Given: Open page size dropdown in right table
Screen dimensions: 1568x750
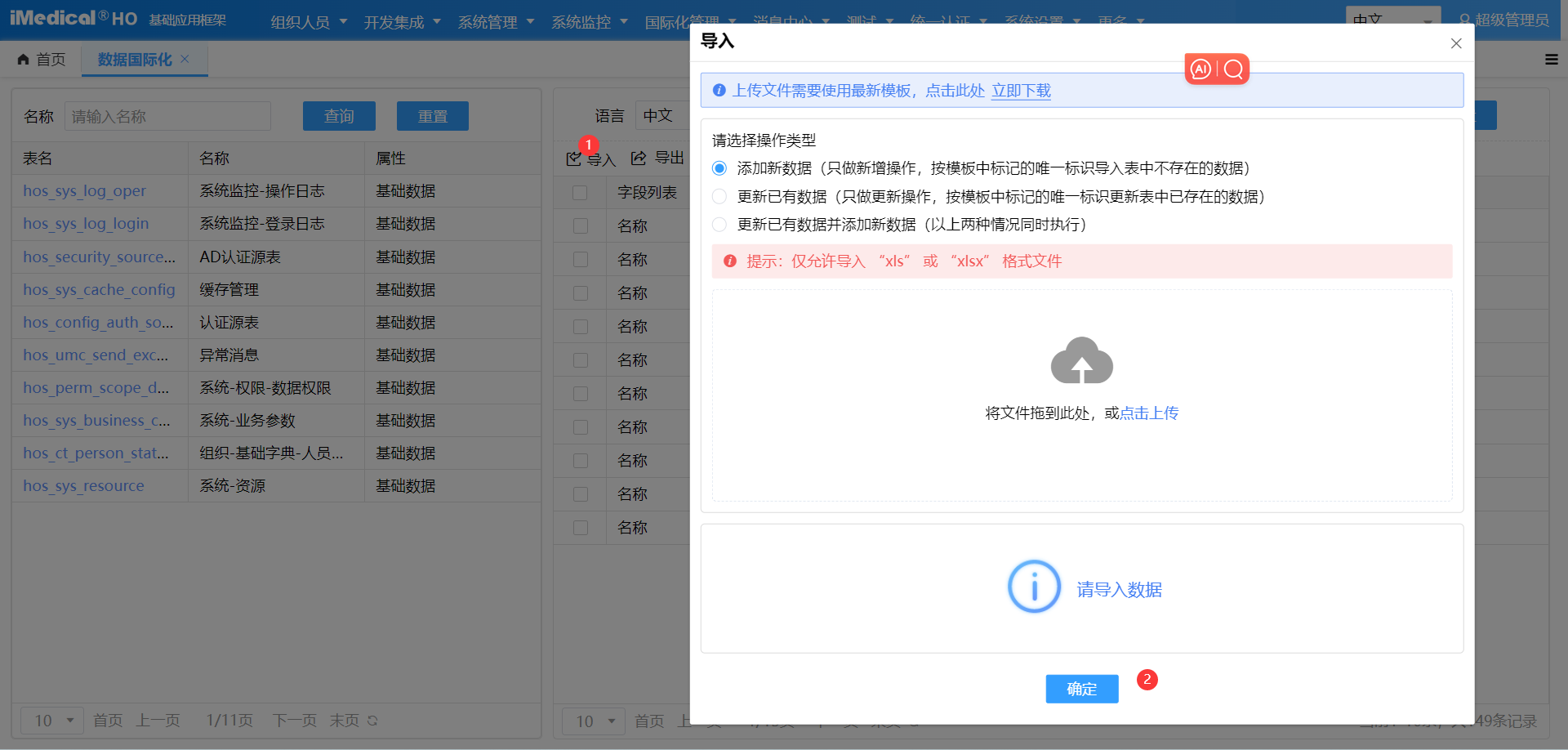Looking at the screenshot, I should coord(594,721).
